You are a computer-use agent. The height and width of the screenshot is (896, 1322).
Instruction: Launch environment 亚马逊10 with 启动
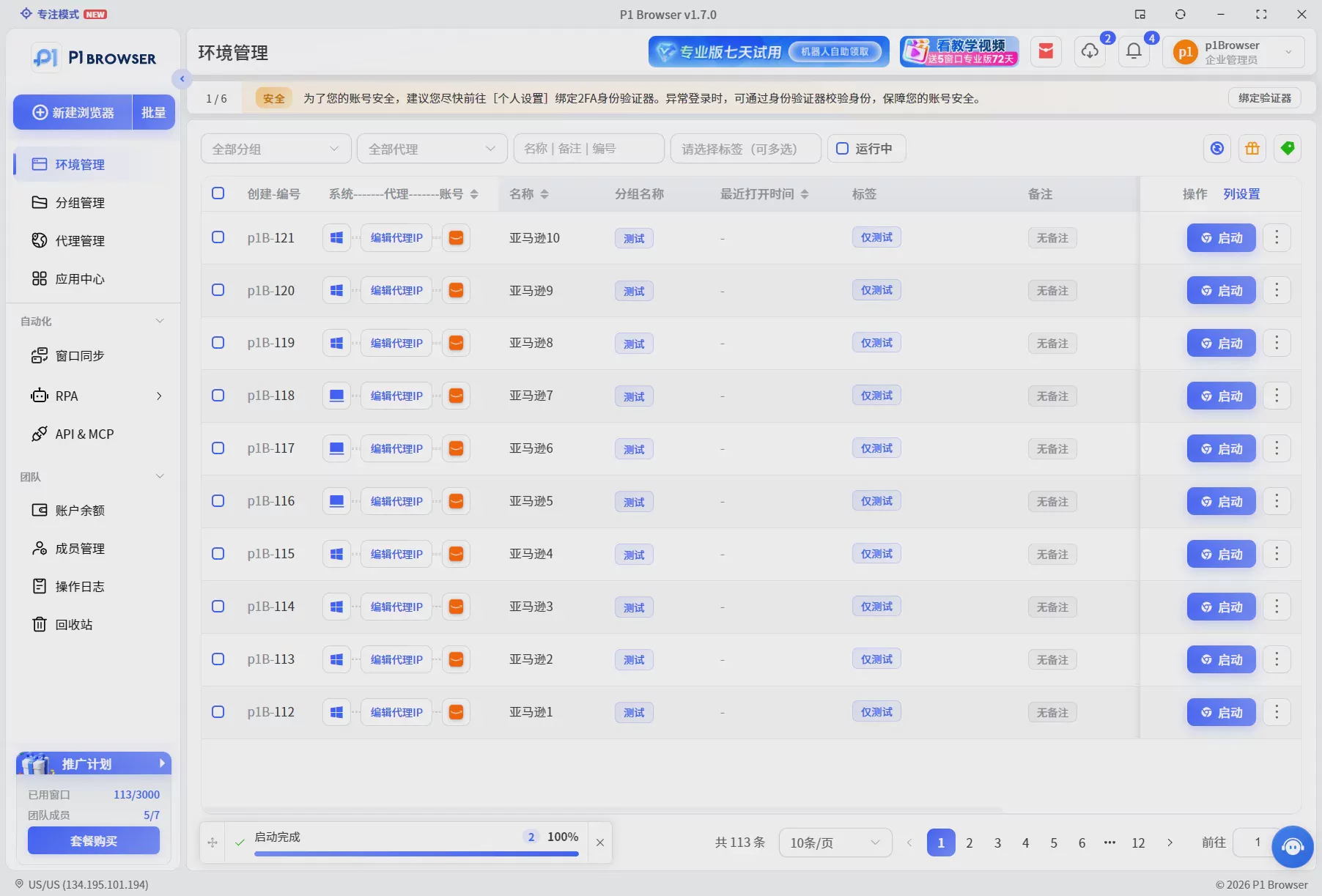pos(1222,238)
